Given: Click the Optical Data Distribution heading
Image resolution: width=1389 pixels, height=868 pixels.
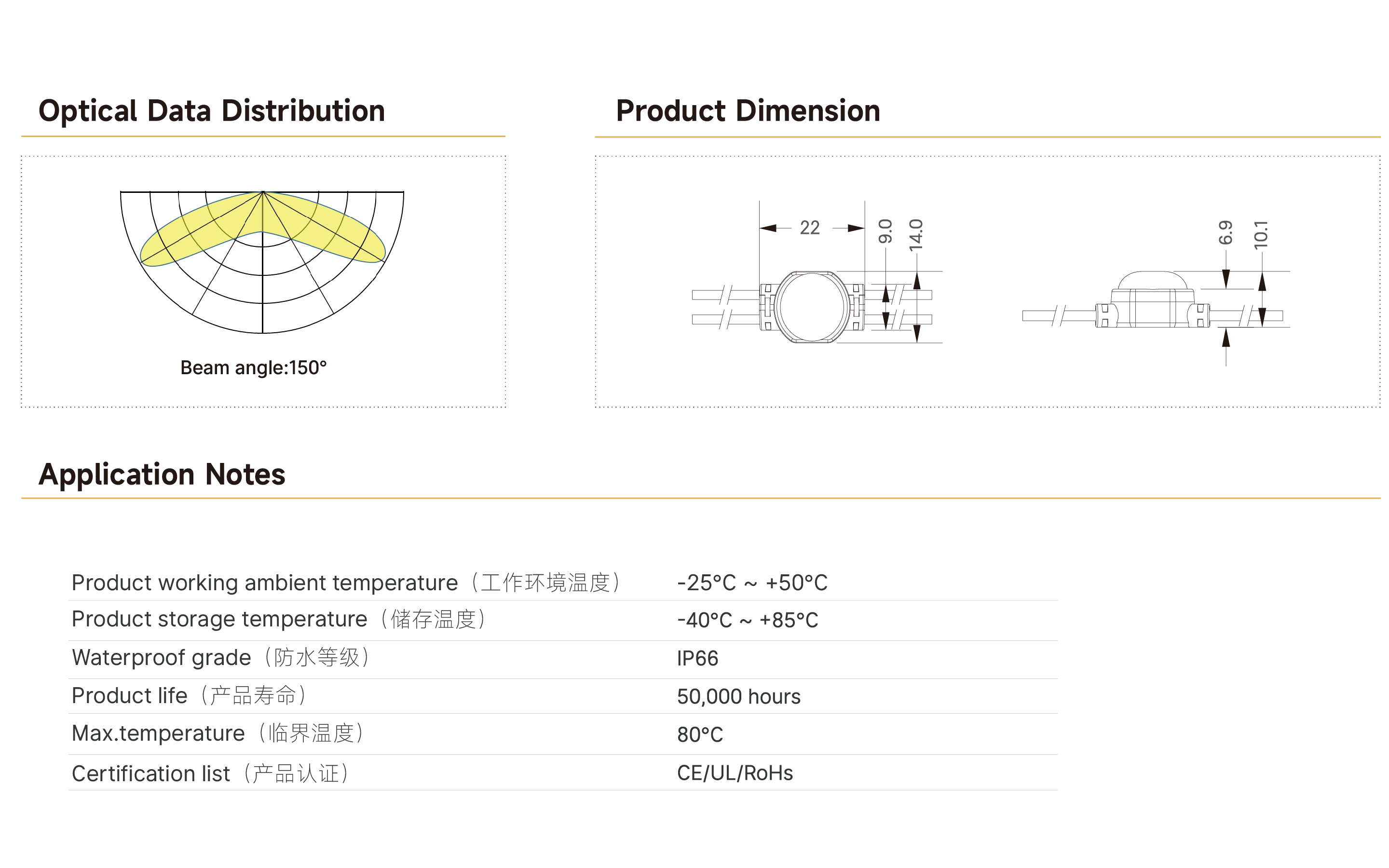Looking at the screenshot, I should click(x=211, y=111).
